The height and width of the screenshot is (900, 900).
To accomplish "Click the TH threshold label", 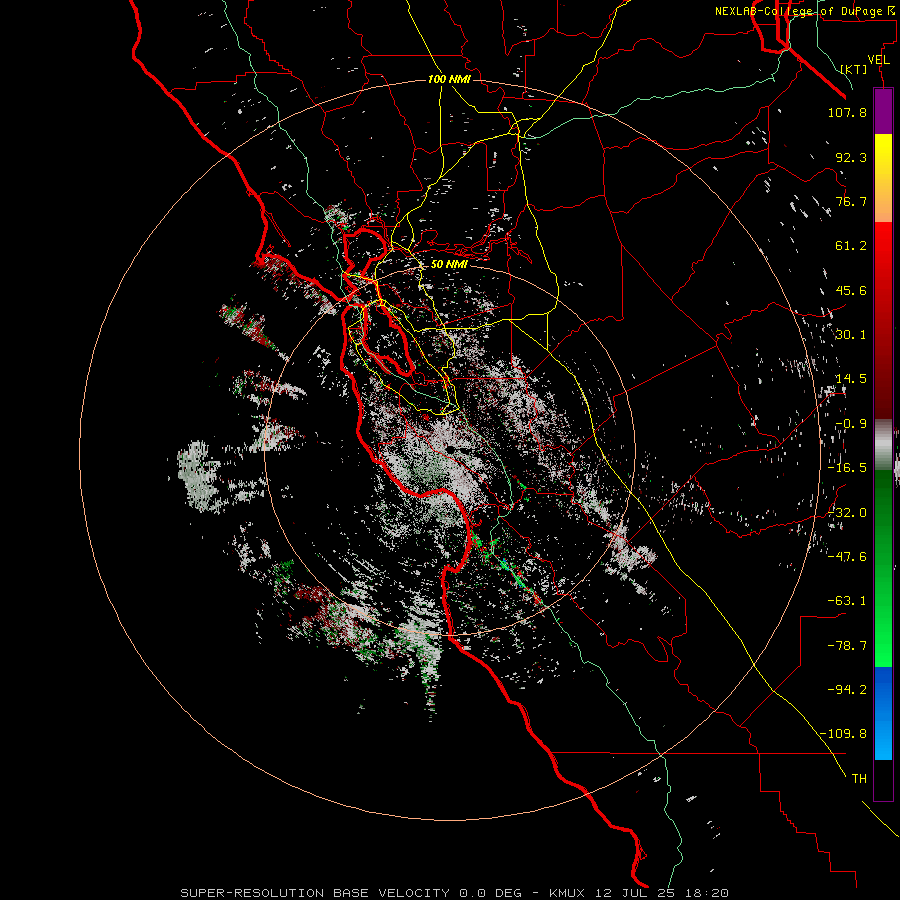I will (x=859, y=779).
